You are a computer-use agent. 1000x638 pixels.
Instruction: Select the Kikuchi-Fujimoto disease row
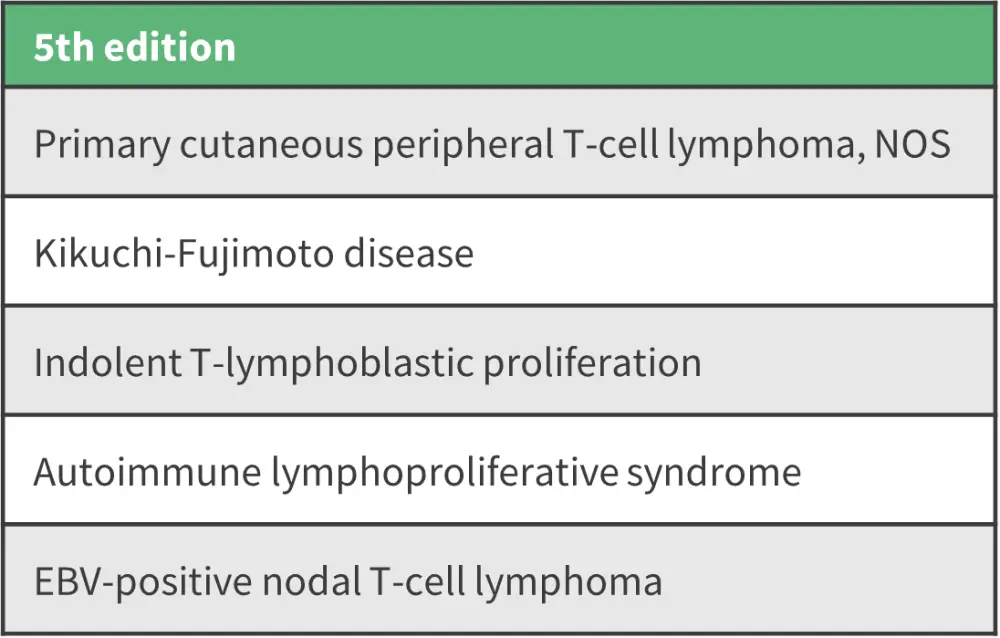point(500,252)
